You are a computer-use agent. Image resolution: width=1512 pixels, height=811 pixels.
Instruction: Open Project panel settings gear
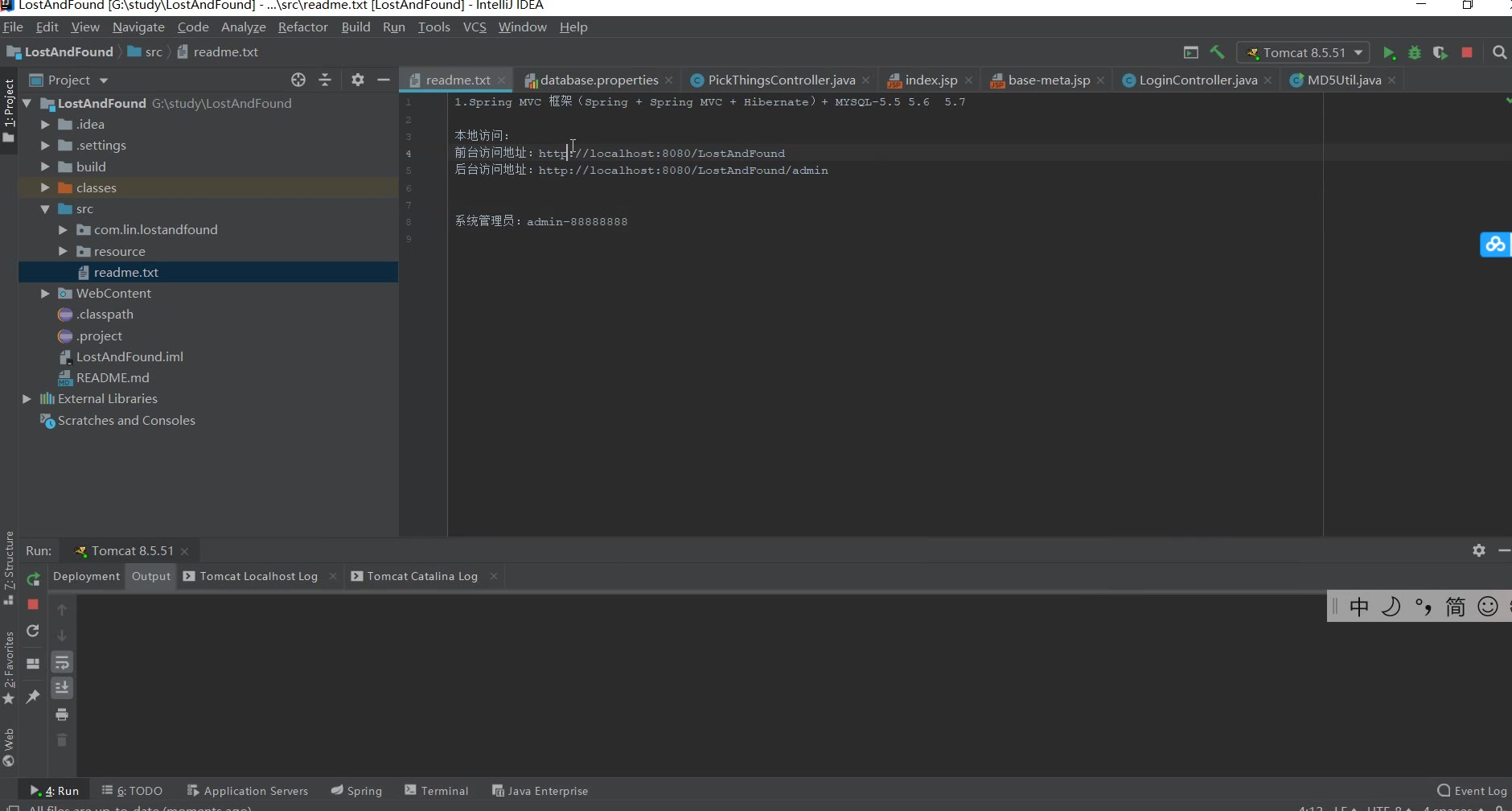click(358, 80)
